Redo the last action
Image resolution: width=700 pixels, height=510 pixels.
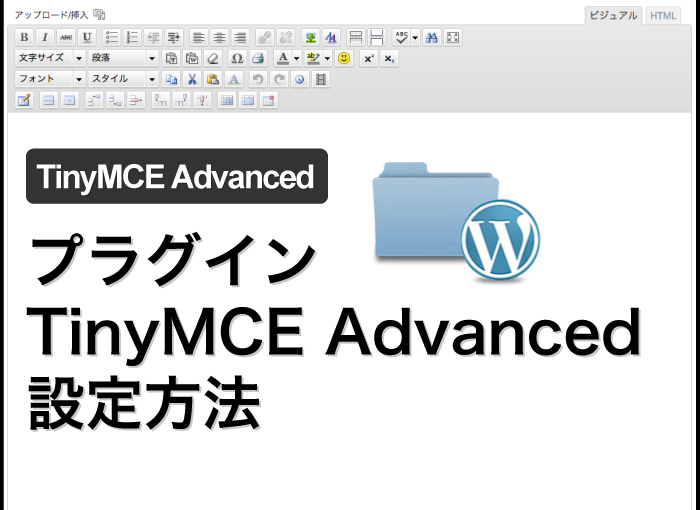click(x=279, y=79)
